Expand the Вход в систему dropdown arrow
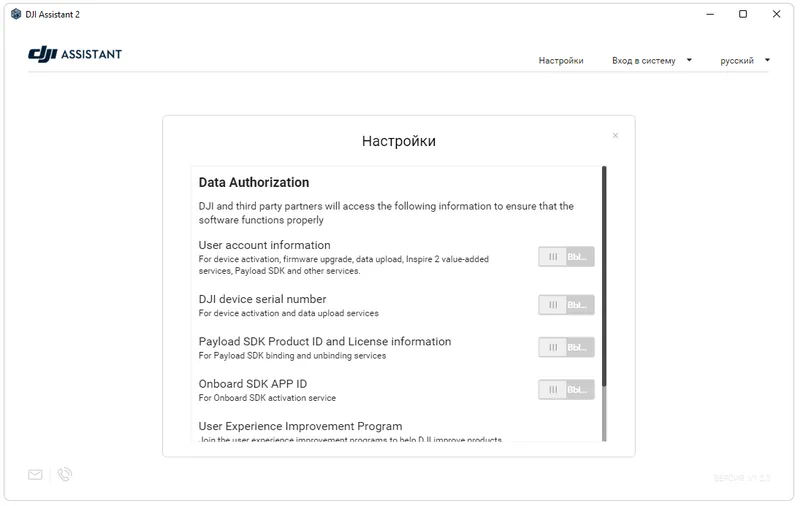 [689, 60]
